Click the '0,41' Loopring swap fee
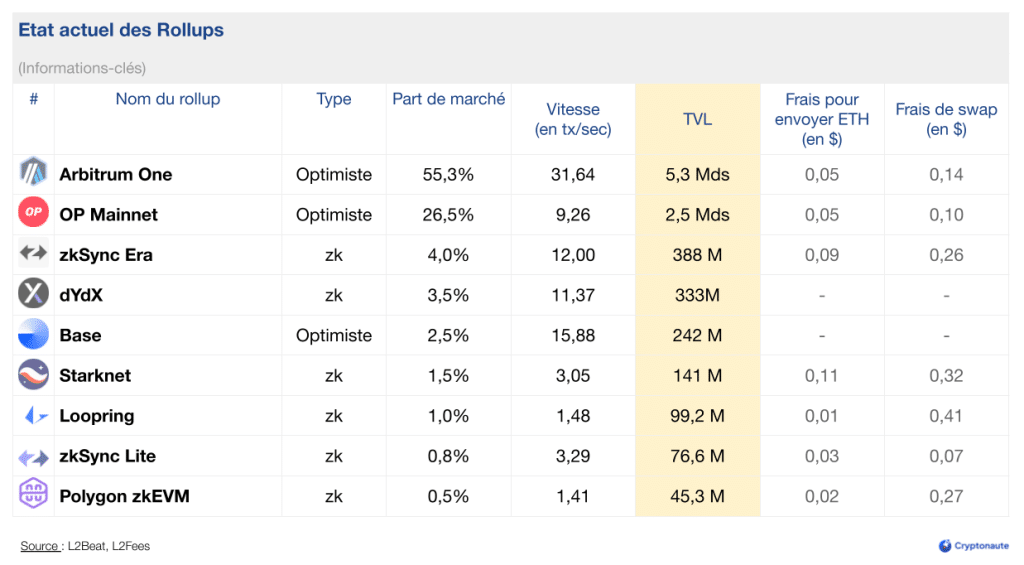This screenshot has height=565, width=1024. click(946, 416)
